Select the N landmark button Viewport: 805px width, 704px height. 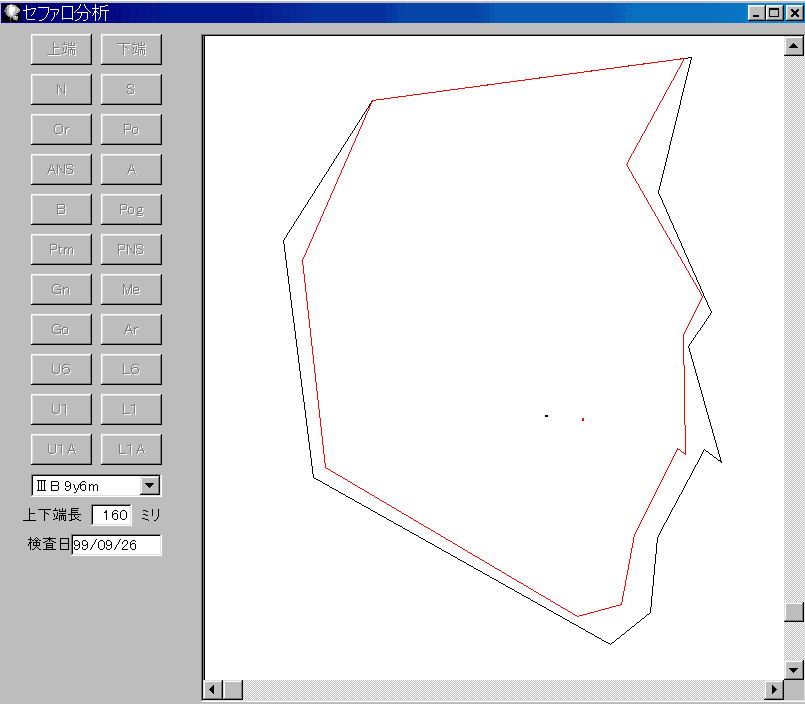point(61,90)
